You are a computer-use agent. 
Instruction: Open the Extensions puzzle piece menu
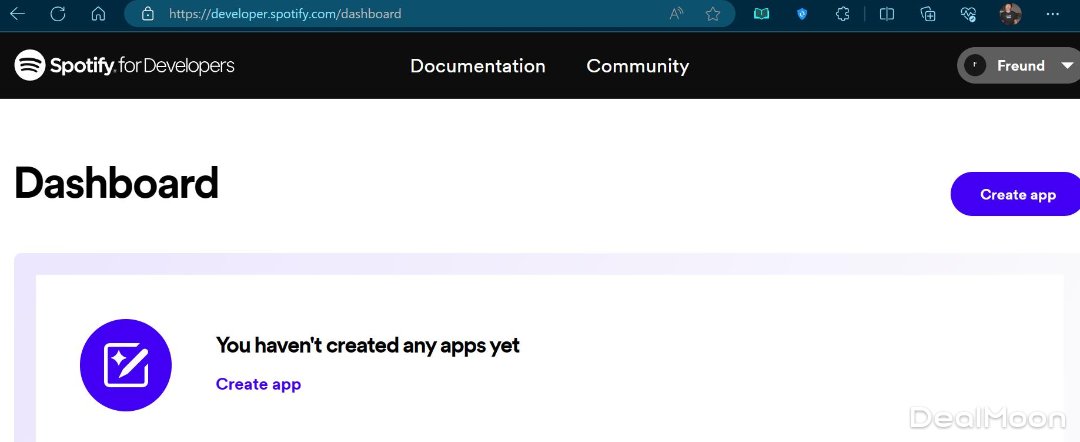[x=842, y=14]
